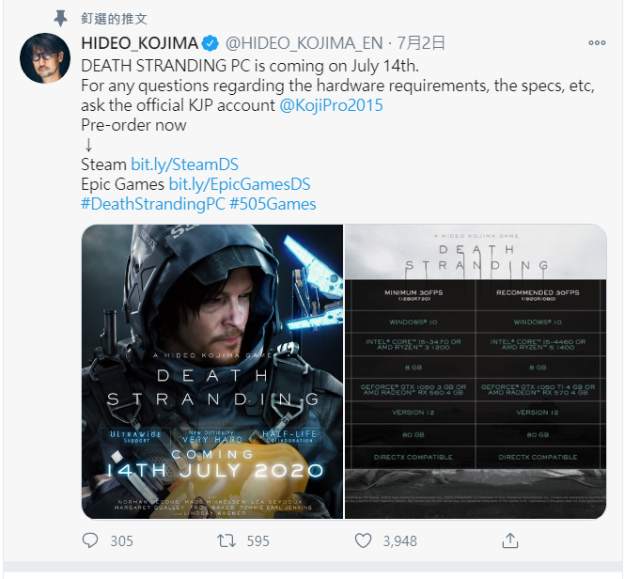Screen dimensions: 640x579
Task: Click the pinned tweet pushpin icon
Action: 61,17
